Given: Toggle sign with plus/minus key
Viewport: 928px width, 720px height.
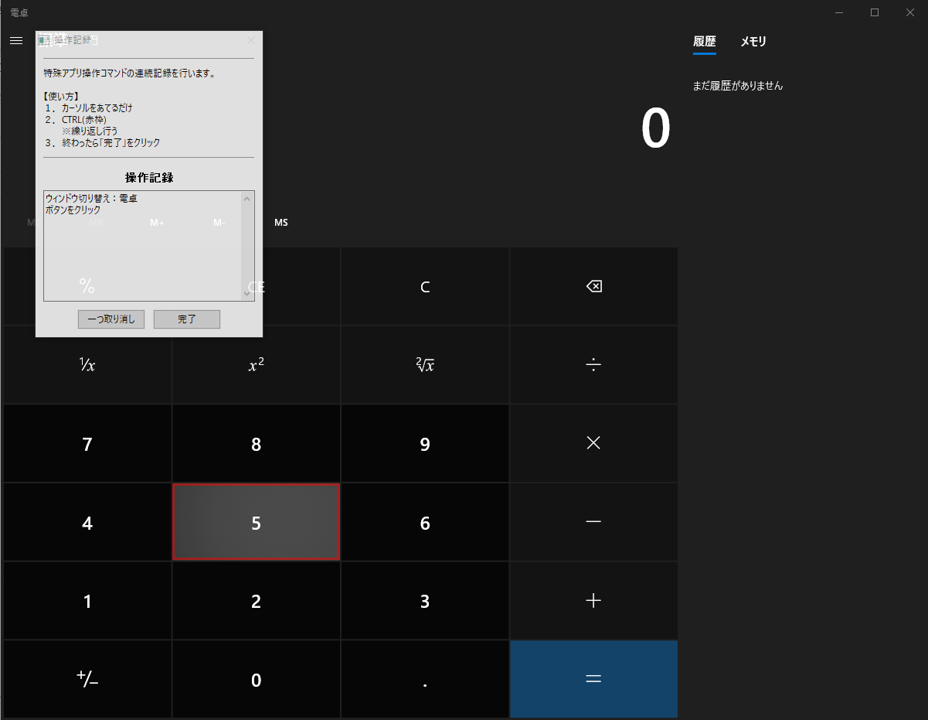Looking at the screenshot, I should tap(87, 679).
